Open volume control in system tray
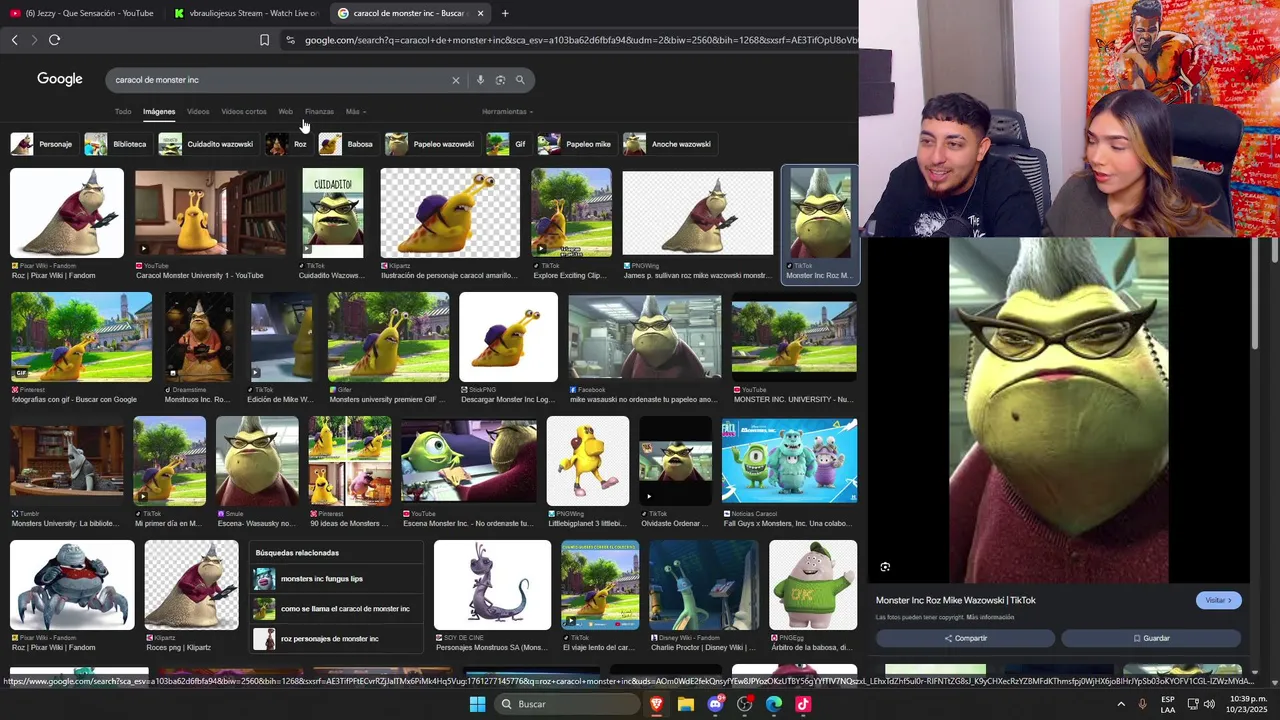This screenshot has width=1280, height=720. pyautogui.click(x=1209, y=704)
